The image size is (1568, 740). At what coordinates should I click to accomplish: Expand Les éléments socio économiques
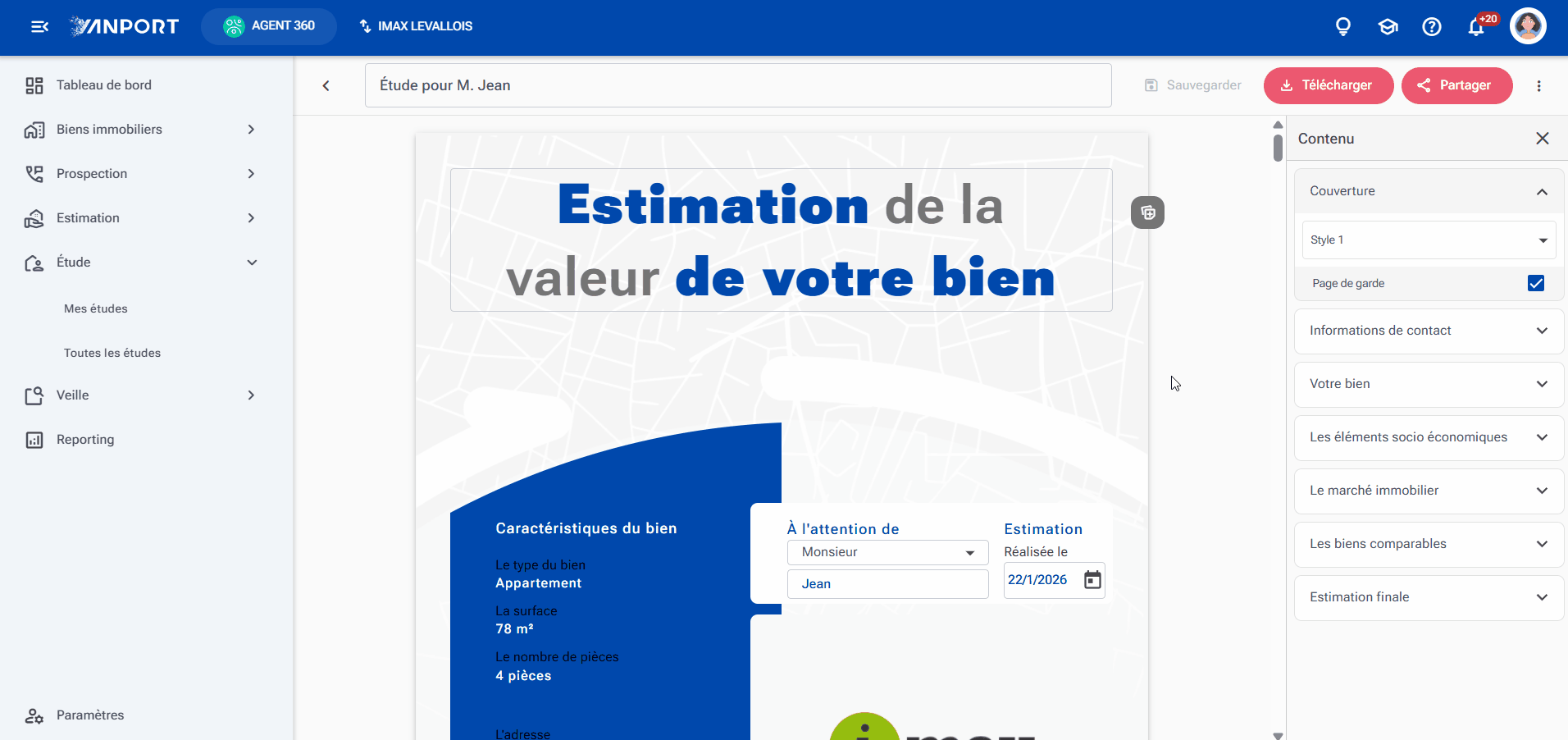click(x=1429, y=437)
